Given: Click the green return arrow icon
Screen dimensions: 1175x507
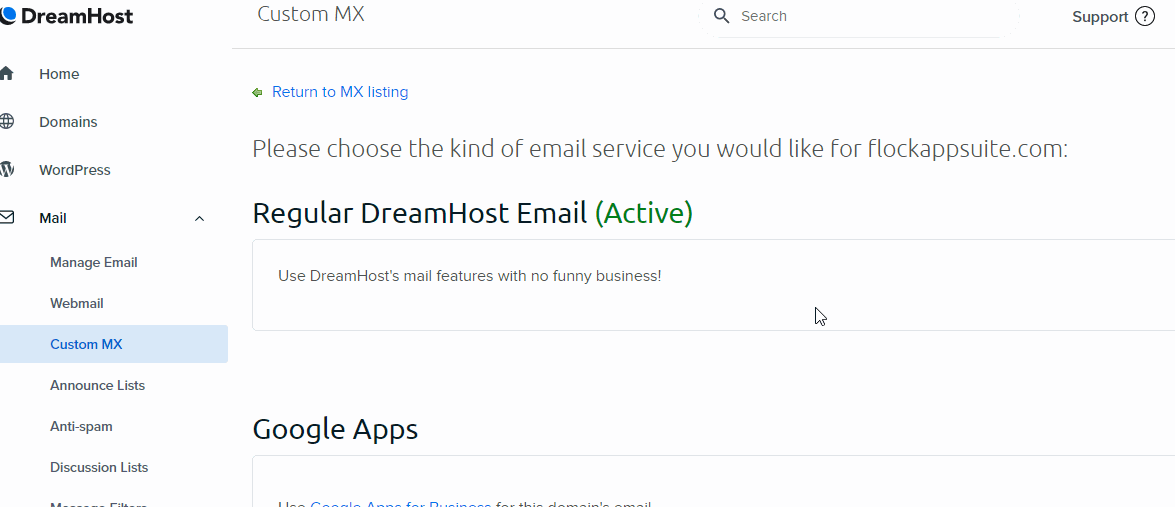Looking at the screenshot, I should (x=258, y=93).
